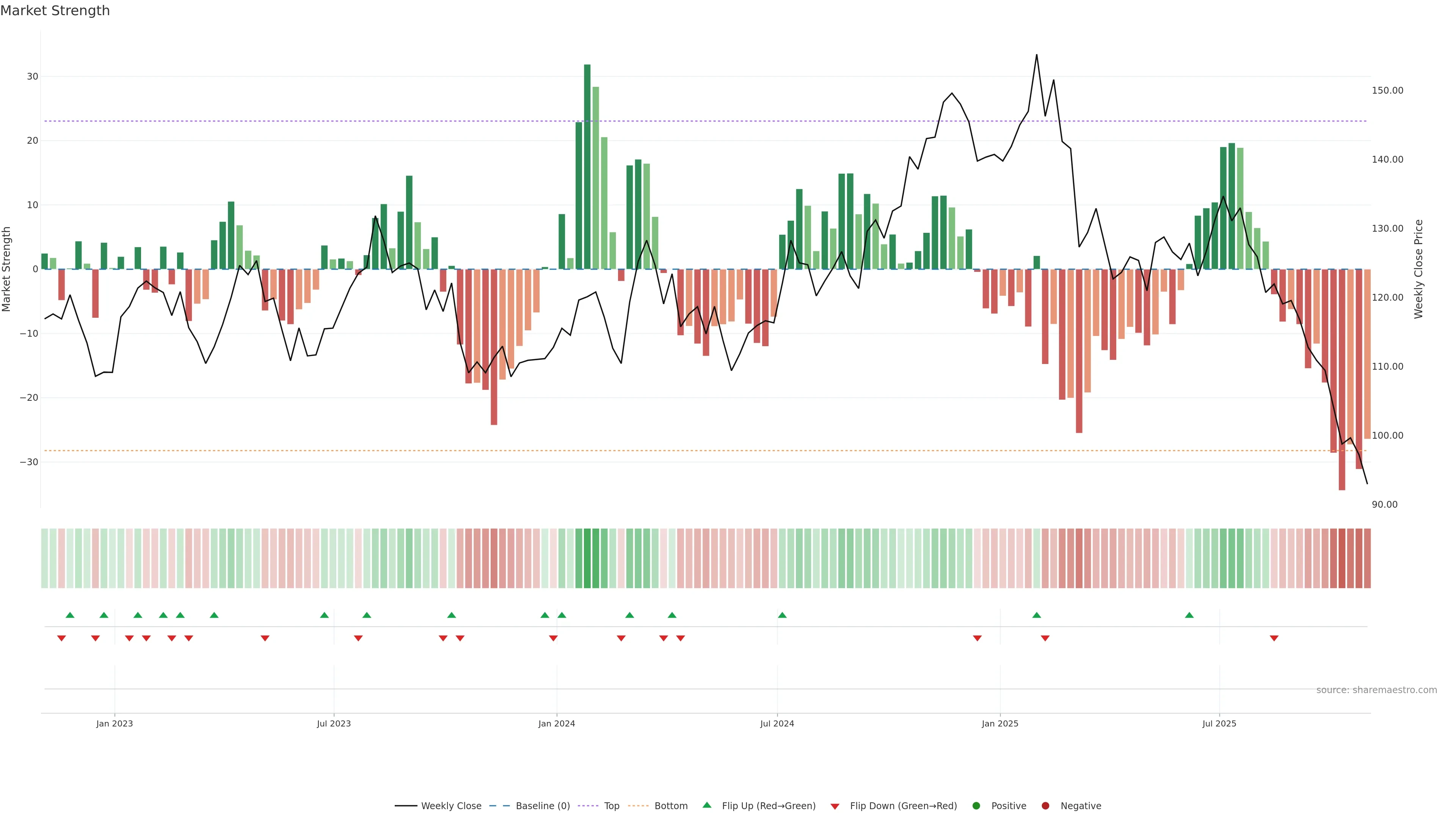Image resolution: width=1456 pixels, height=819 pixels.
Task: Click the green Flip Up triangle in legend
Action: click(x=706, y=805)
